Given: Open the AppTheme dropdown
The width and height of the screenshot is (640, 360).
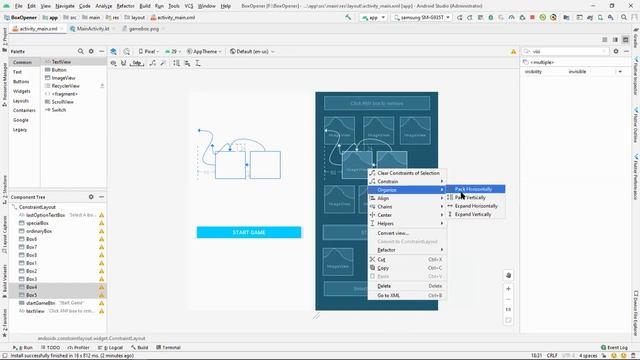Looking at the screenshot, I should 204,51.
